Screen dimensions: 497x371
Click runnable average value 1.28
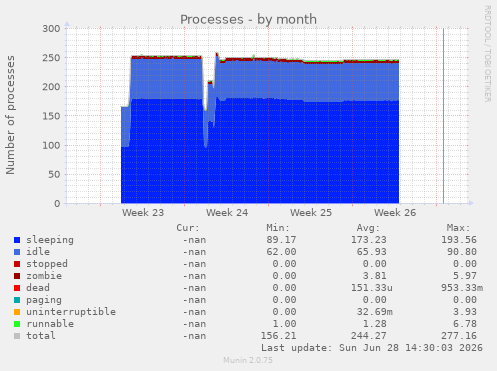(375, 324)
